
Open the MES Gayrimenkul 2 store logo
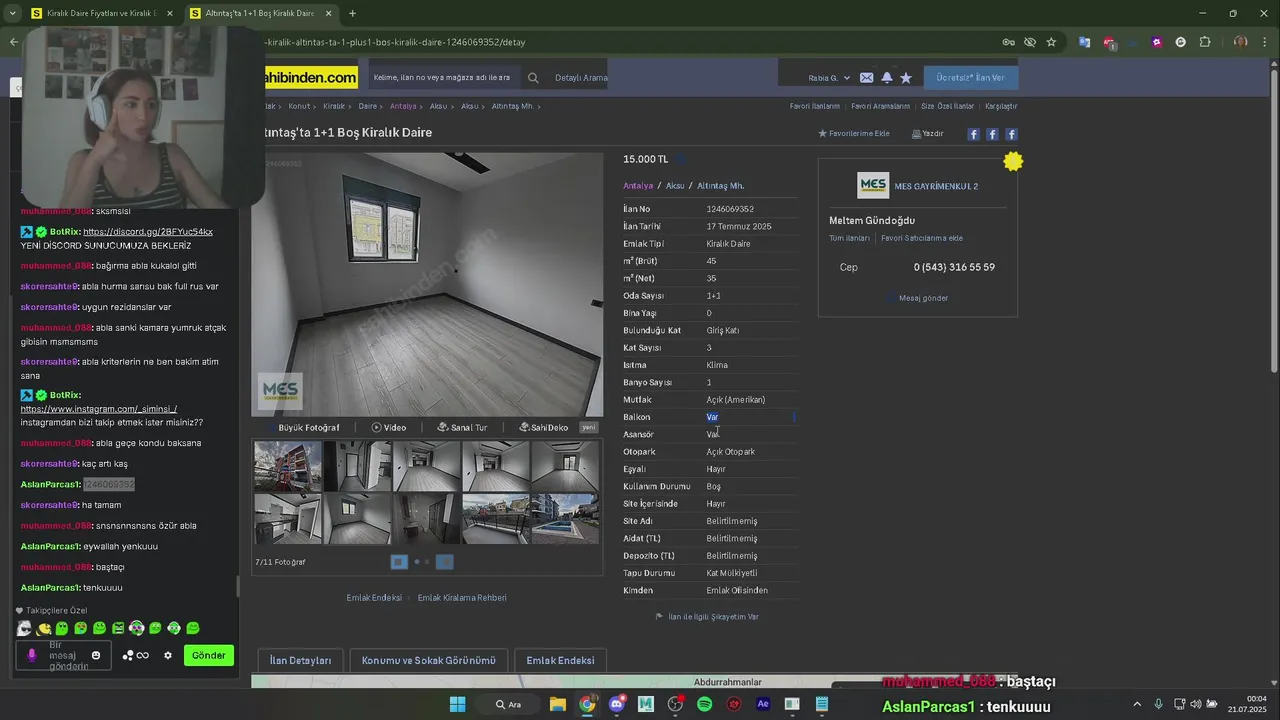873,186
